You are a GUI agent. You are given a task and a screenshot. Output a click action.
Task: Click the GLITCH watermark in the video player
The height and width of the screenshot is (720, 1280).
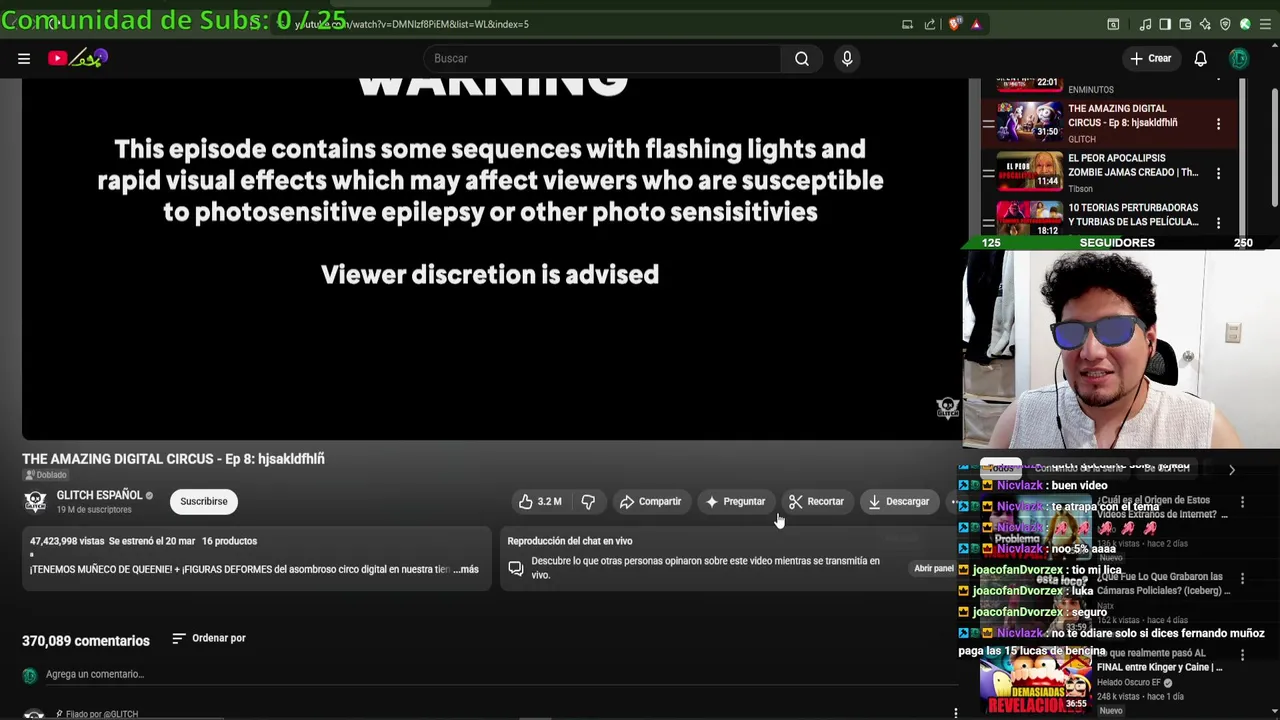click(947, 408)
